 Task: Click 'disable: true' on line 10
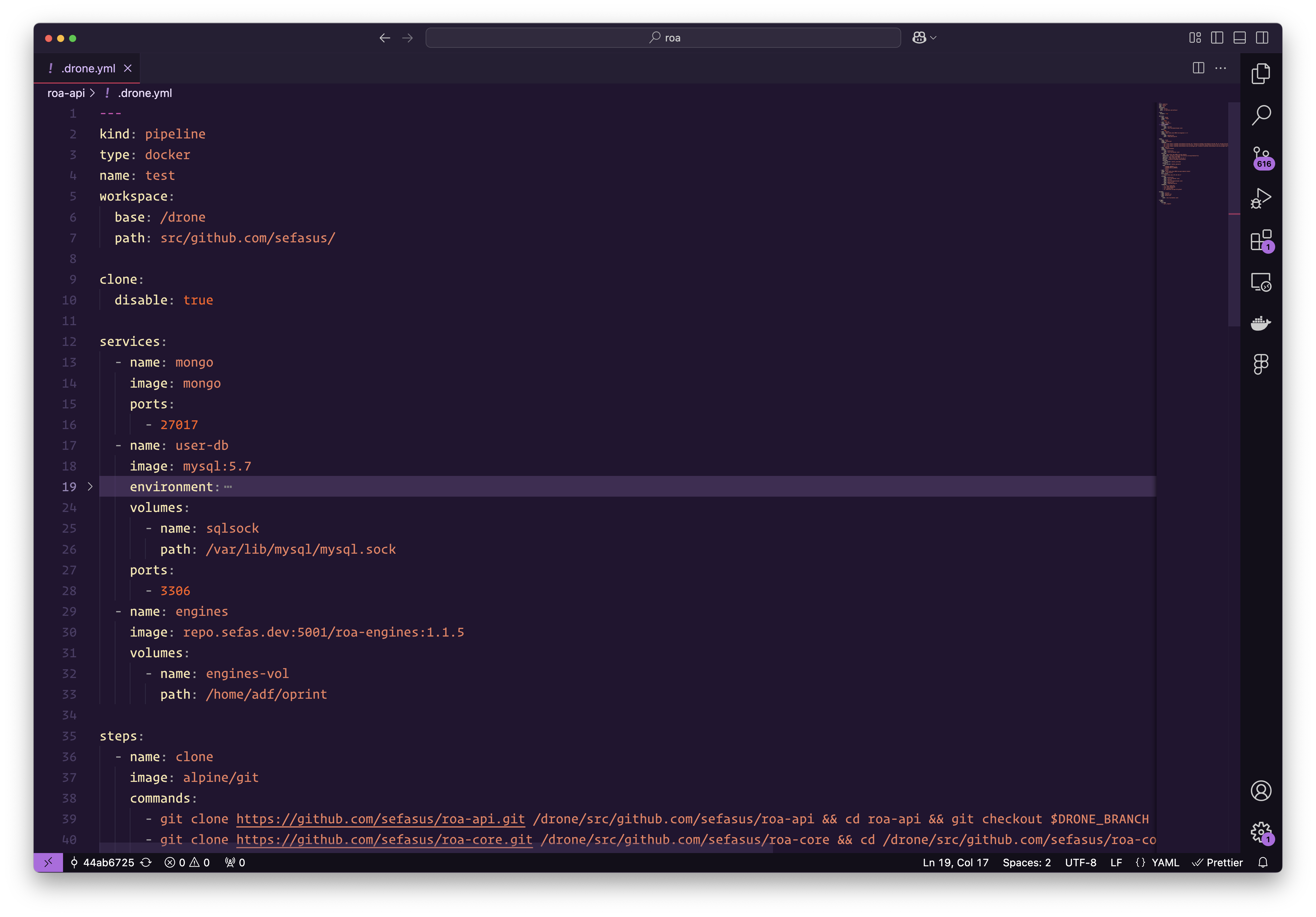tap(163, 300)
